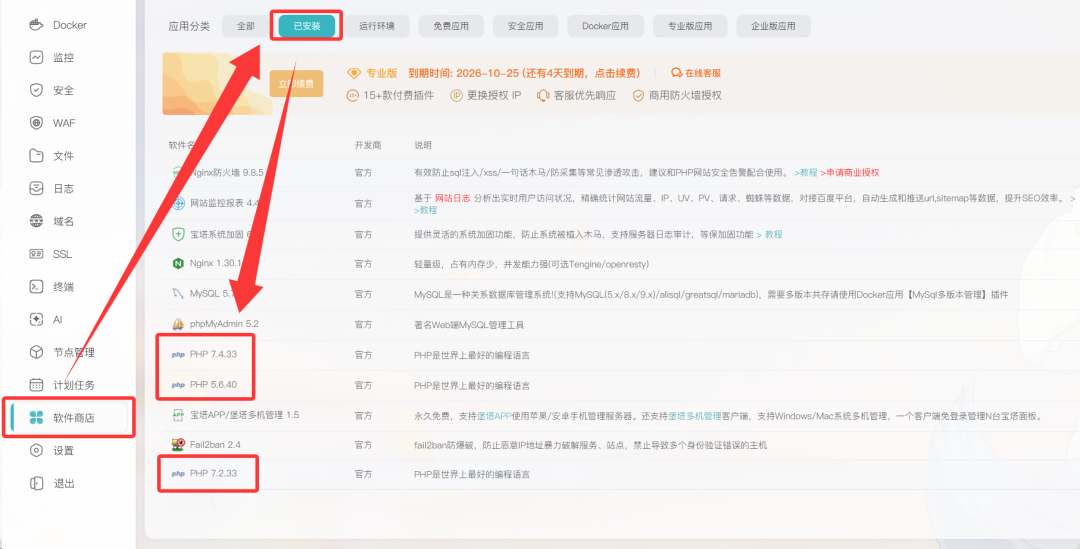Screen dimensions: 1080x549
Task: Switch to the Docker应用 category tab
Action: tap(605, 26)
